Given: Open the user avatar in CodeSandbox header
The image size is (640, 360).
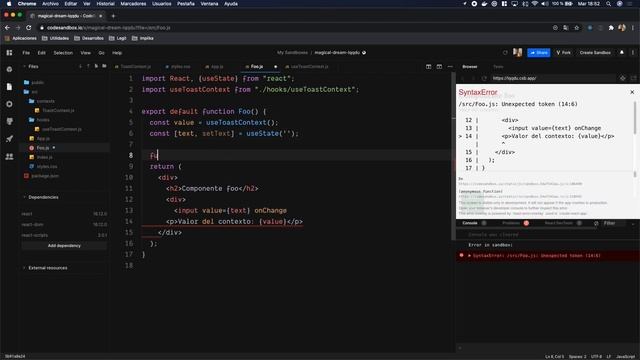Looking at the screenshot, I should (x=518, y=53).
